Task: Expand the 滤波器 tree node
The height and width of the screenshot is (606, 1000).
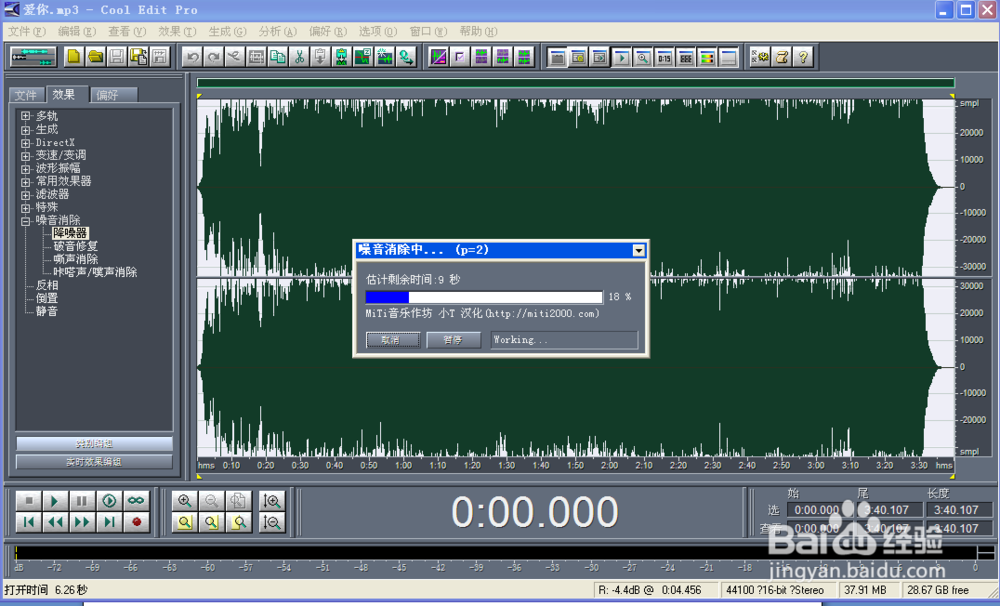Action: [x=26, y=195]
